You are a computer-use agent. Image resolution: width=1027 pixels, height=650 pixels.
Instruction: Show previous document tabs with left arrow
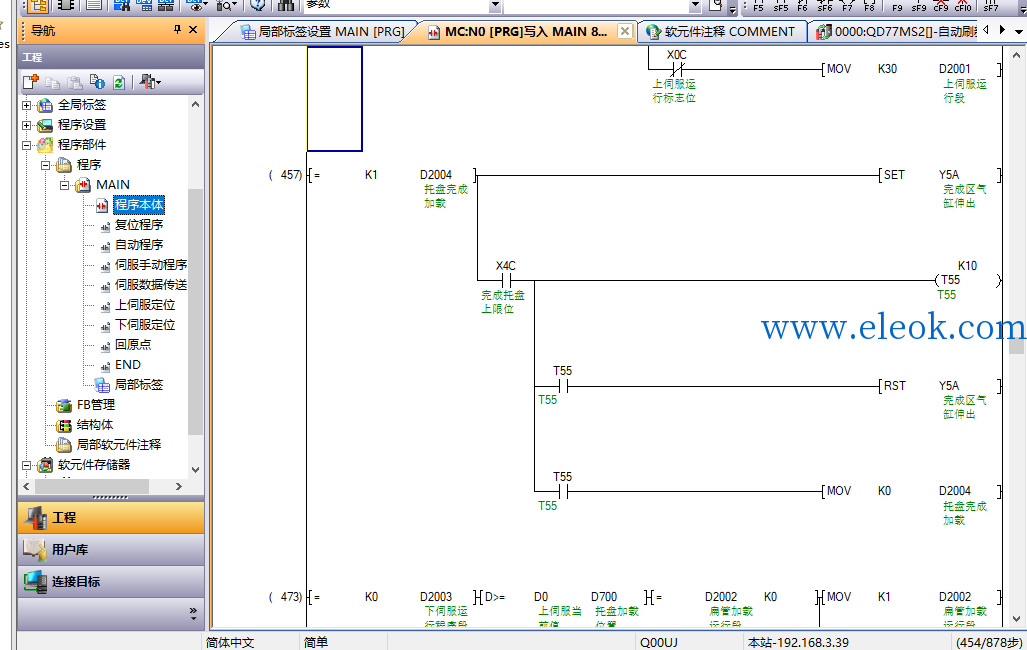click(x=986, y=29)
